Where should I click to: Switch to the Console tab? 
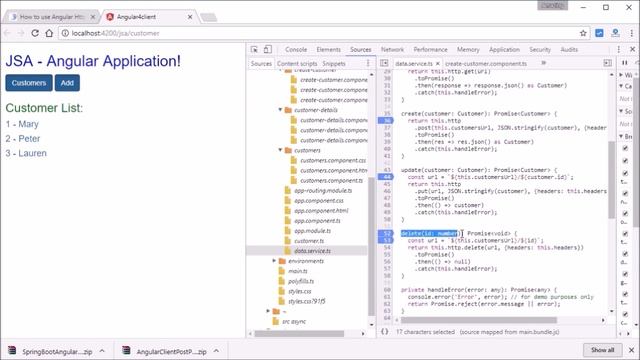coord(296,49)
